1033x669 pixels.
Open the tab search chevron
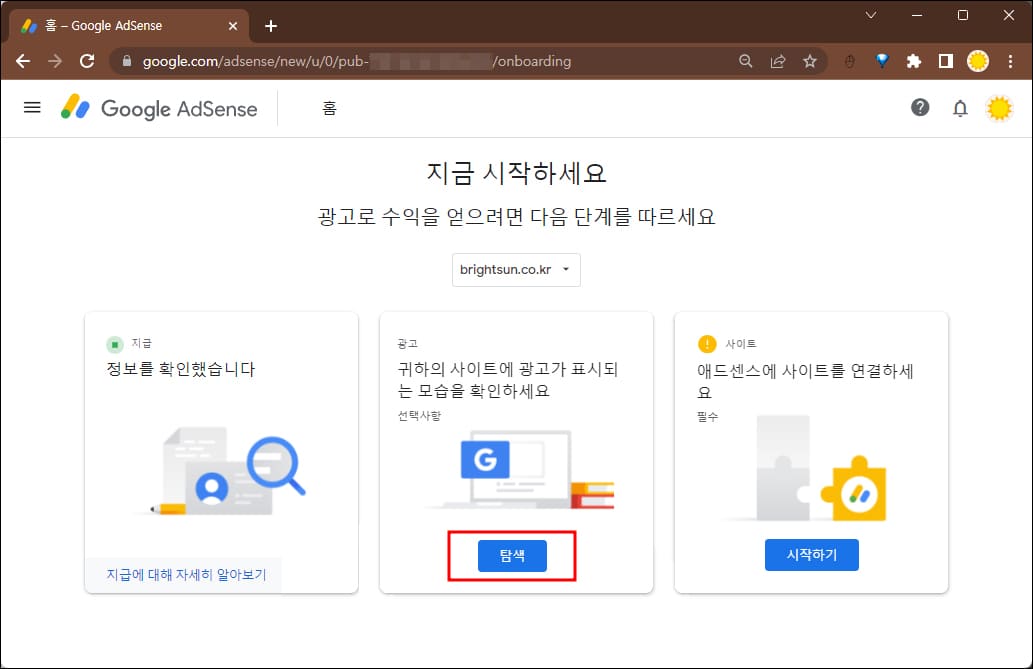coord(871,15)
